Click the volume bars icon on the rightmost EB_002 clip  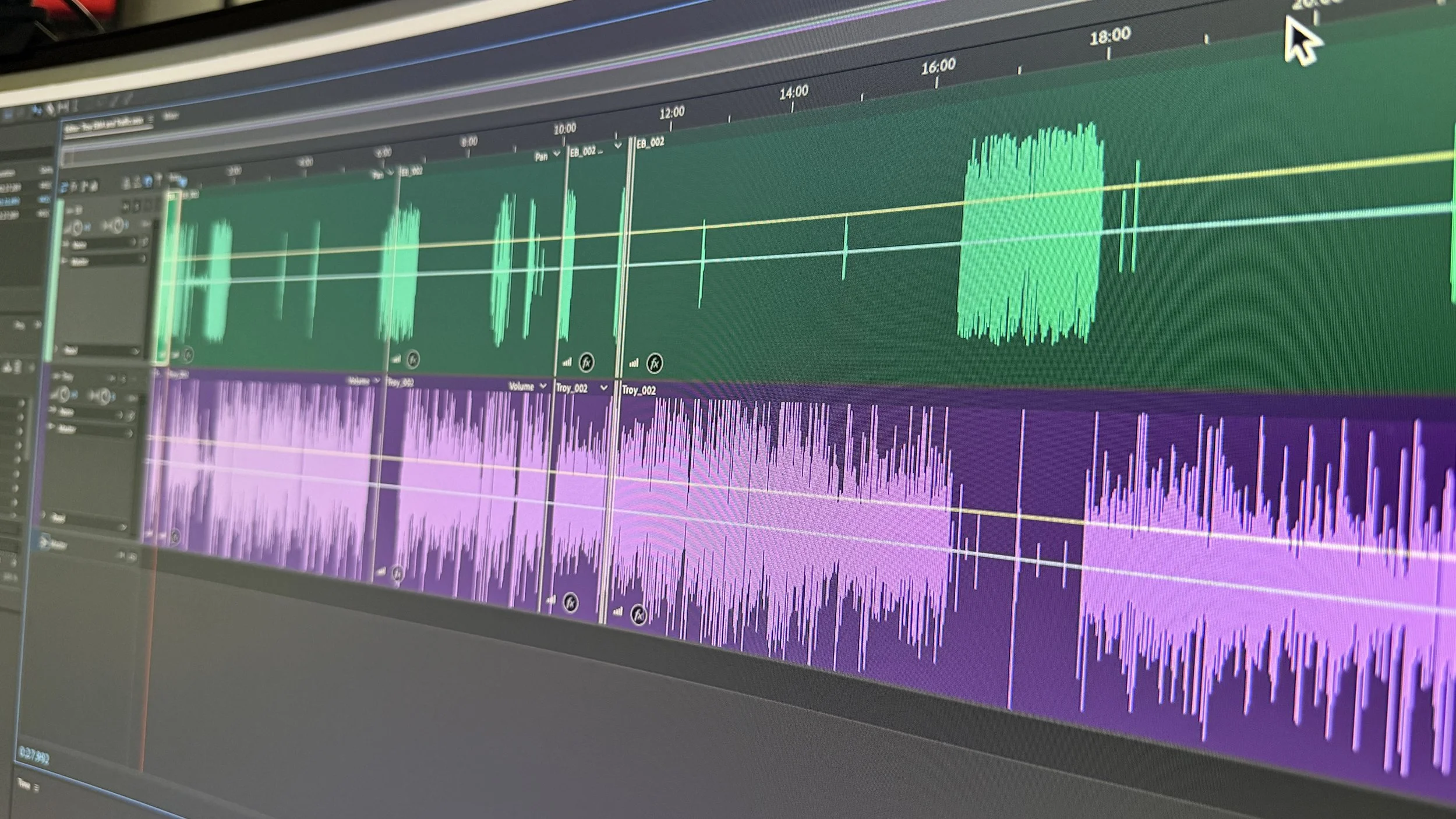pyautogui.click(x=634, y=363)
